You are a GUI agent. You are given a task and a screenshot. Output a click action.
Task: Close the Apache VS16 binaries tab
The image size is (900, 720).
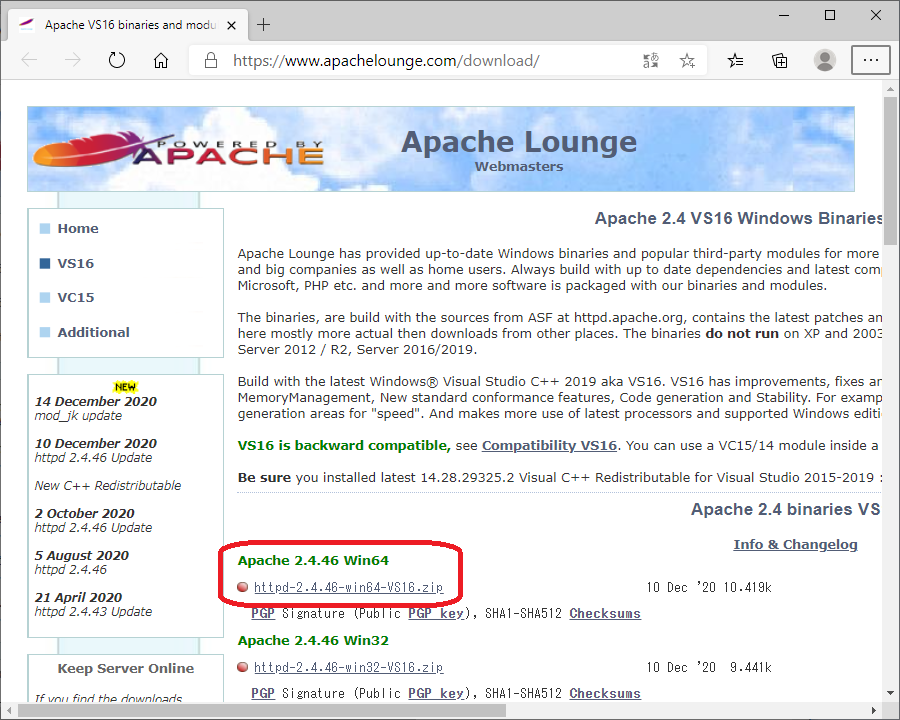pos(231,24)
